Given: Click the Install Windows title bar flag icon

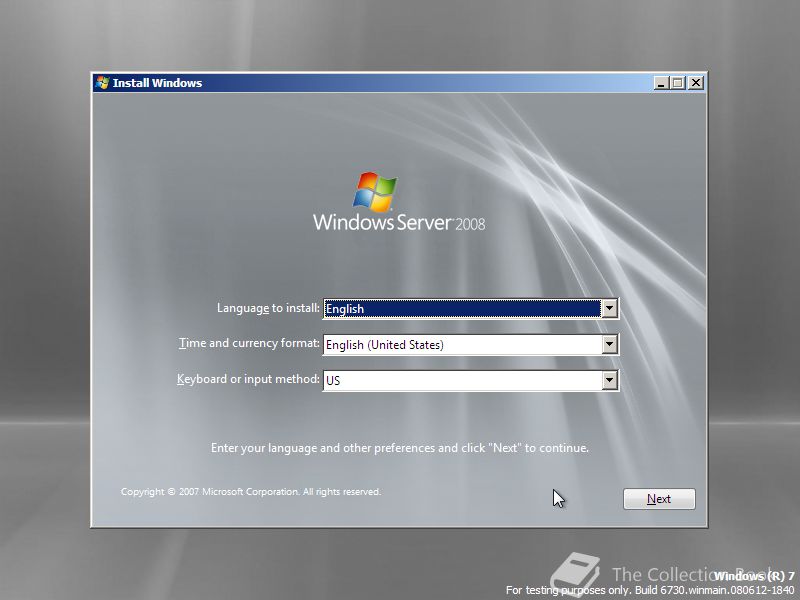Looking at the screenshot, I should tap(102, 83).
